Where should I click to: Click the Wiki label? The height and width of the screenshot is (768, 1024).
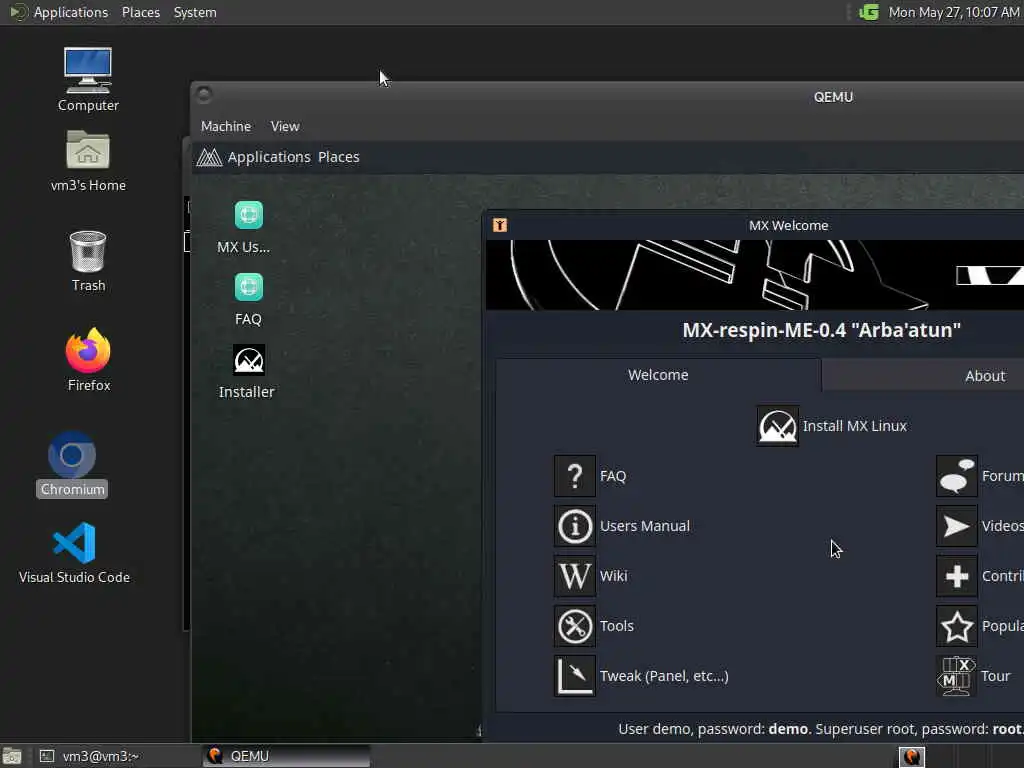click(613, 576)
